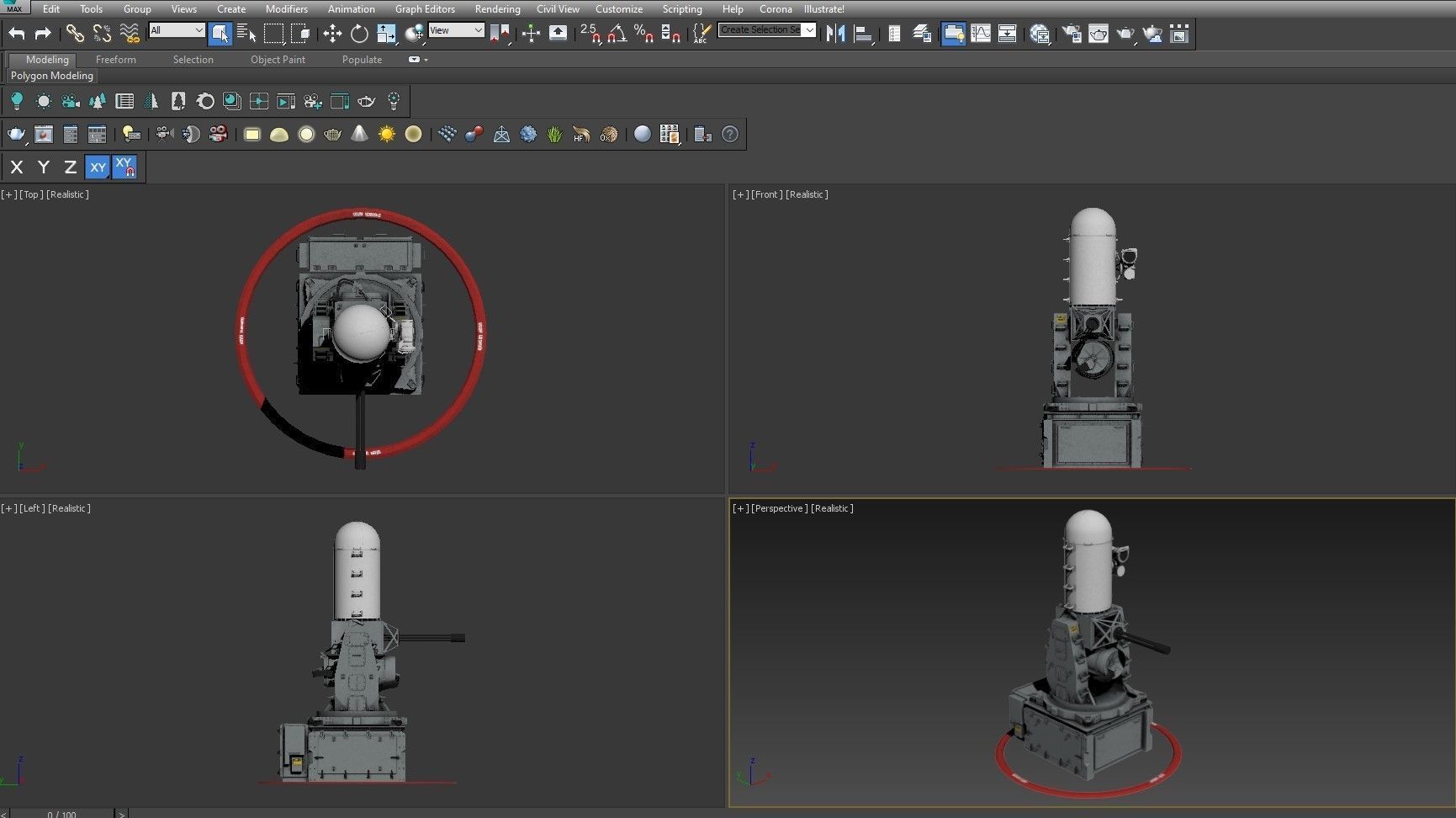The width and height of the screenshot is (1456, 818).
Task: Click the question mark help icon
Action: pyautogui.click(x=730, y=134)
